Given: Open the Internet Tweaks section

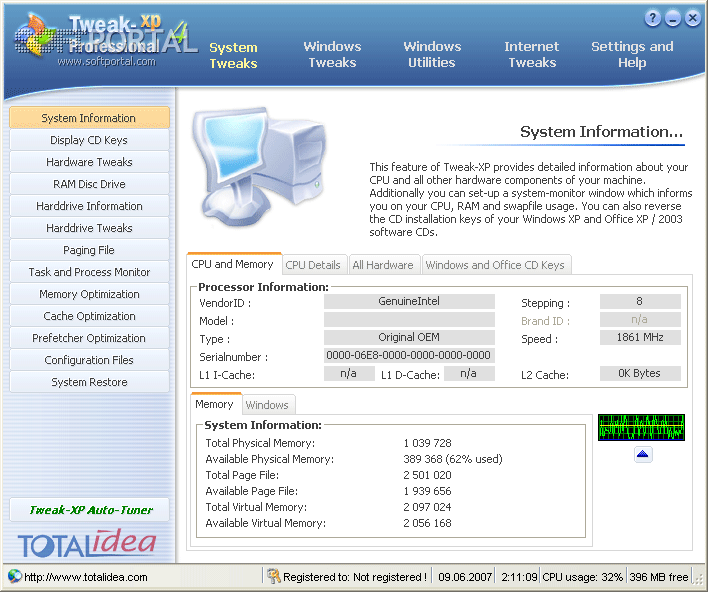Looking at the screenshot, I should (532, 54).
